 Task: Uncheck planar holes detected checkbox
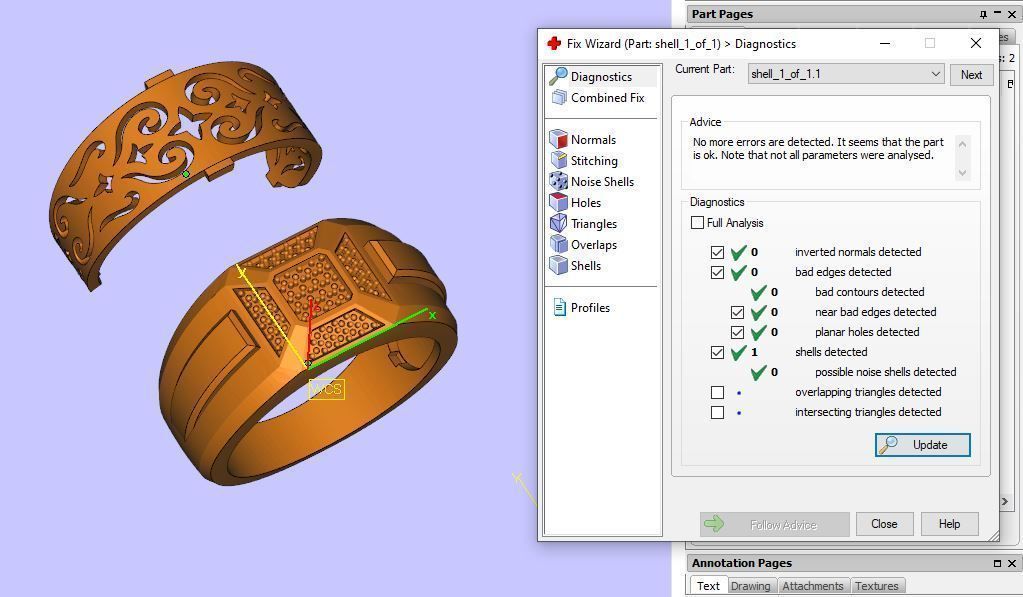point(737,332)
